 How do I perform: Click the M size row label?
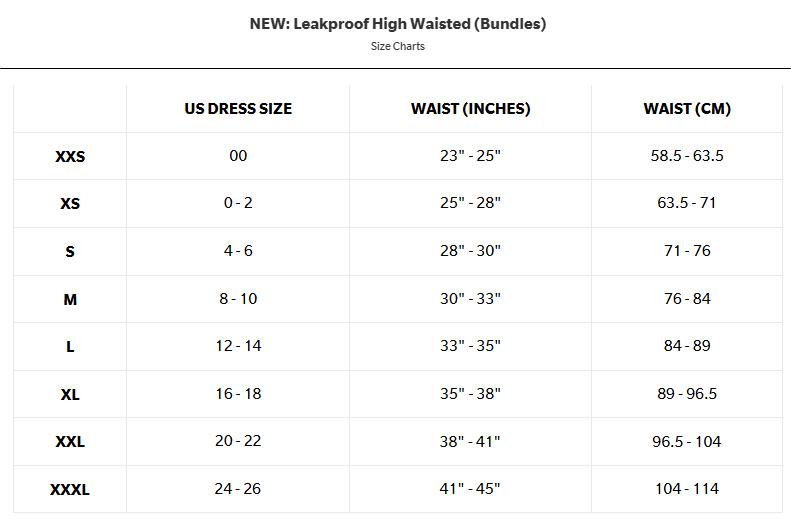(70, 300)
